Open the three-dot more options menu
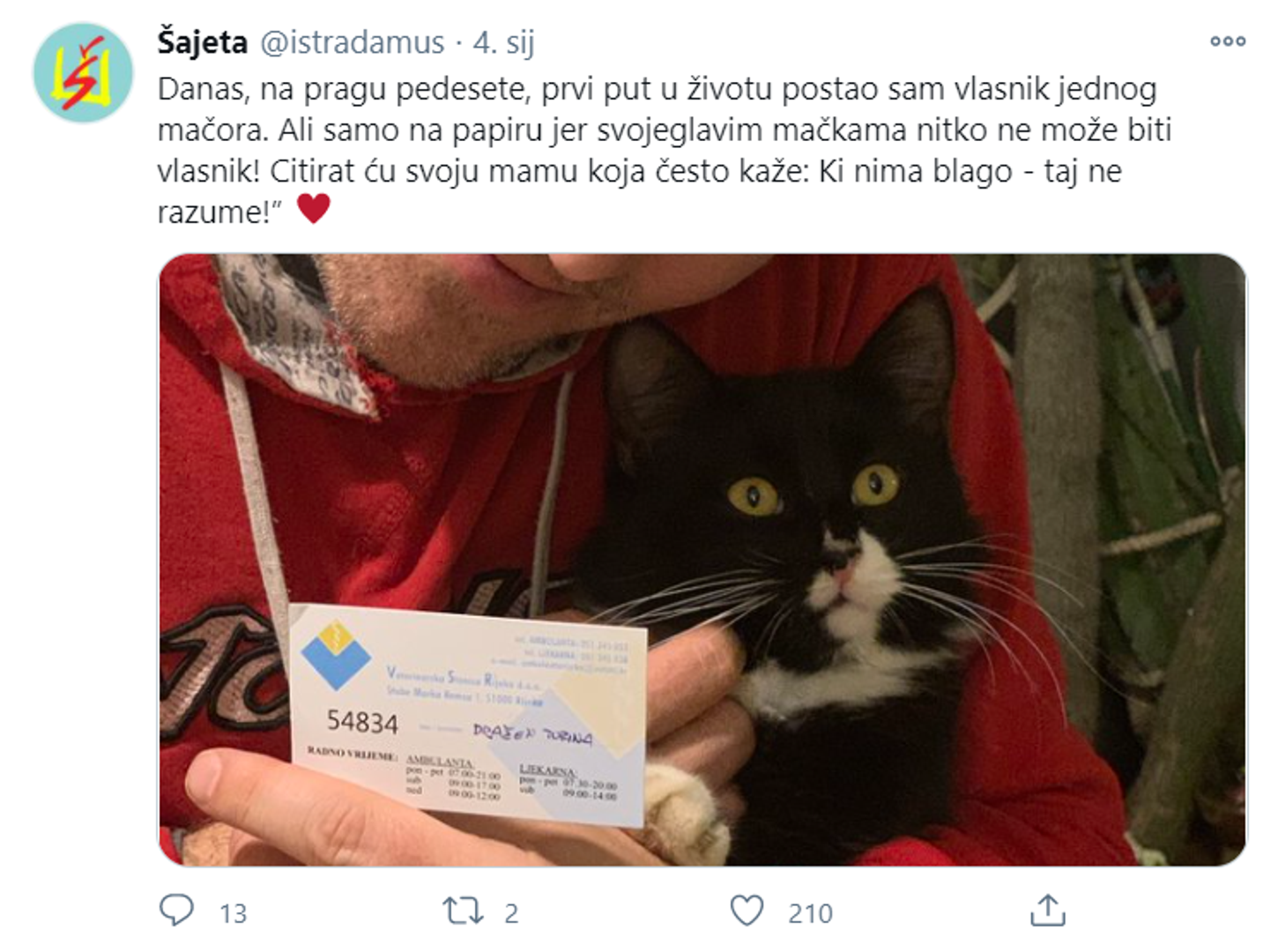Viewport: 1278px width, 952px height. click(1227, 41)
